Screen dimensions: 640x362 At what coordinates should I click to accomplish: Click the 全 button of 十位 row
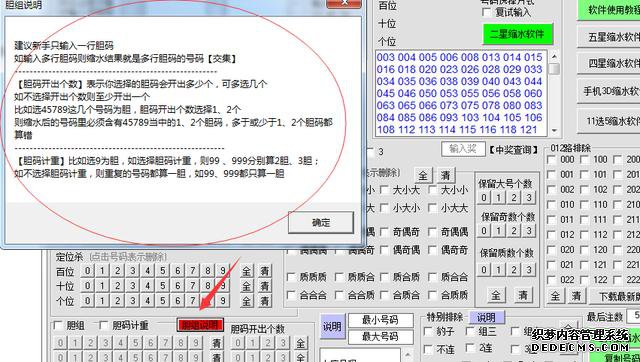(247, 286)
